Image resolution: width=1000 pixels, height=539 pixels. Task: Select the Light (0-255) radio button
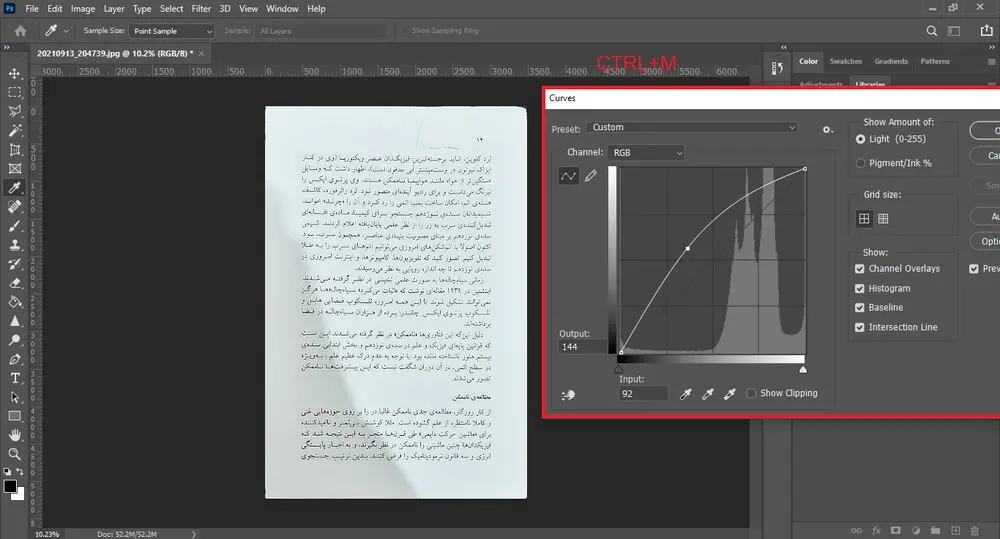[860, 139]
